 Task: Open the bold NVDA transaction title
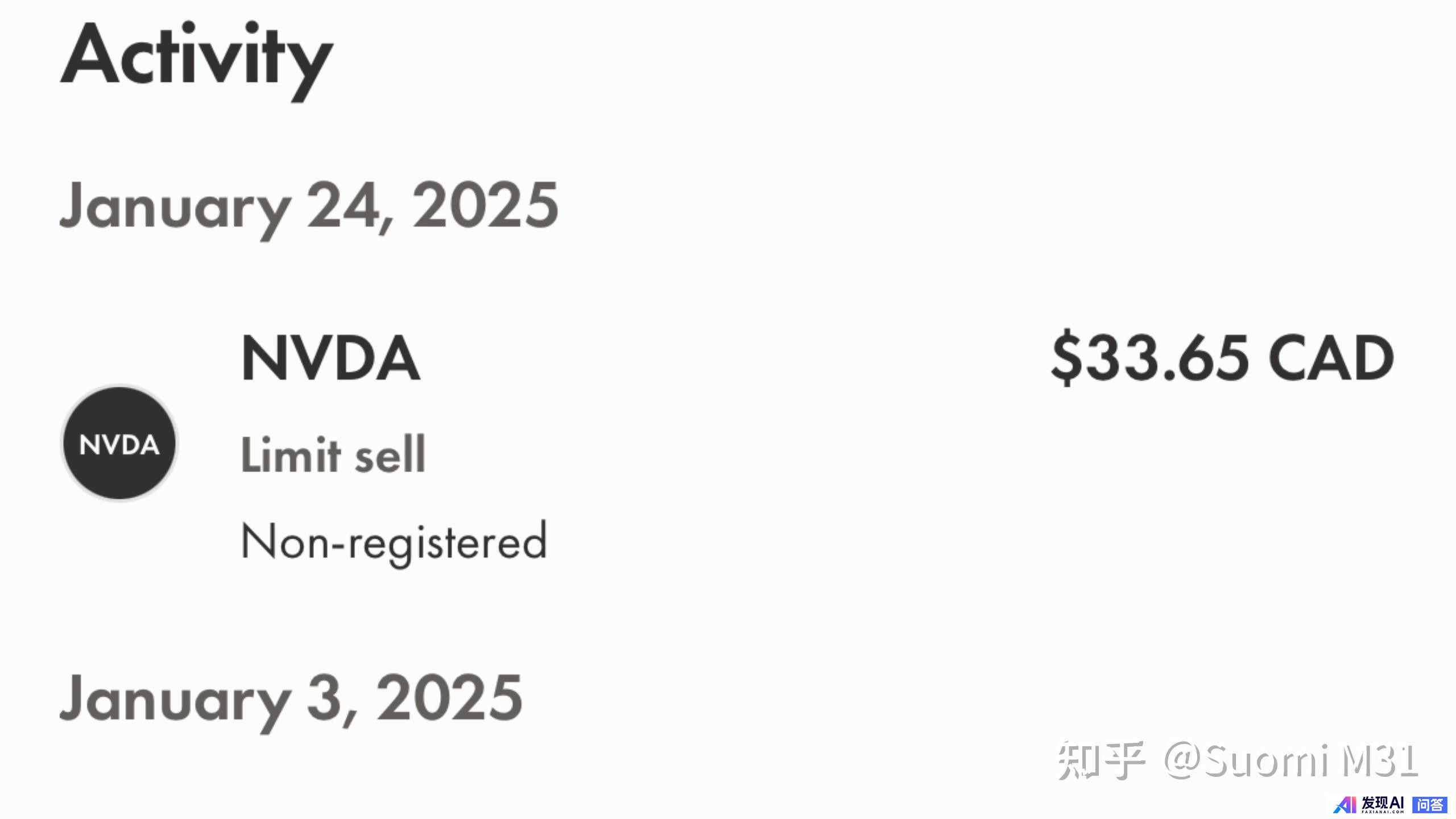330,358
